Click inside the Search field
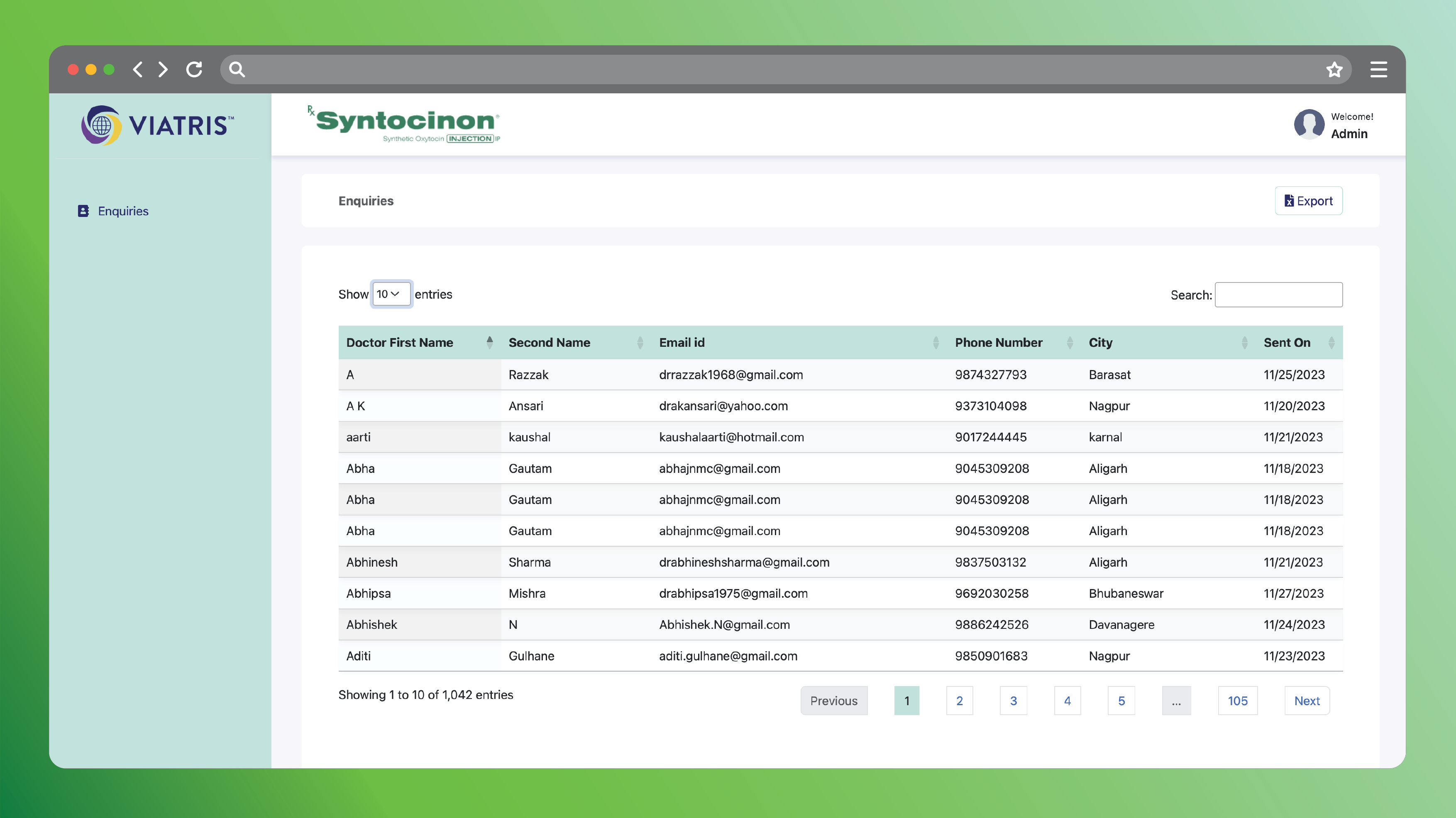The width and height of the screenshot is (1456, 818). tap(1279, 295)
